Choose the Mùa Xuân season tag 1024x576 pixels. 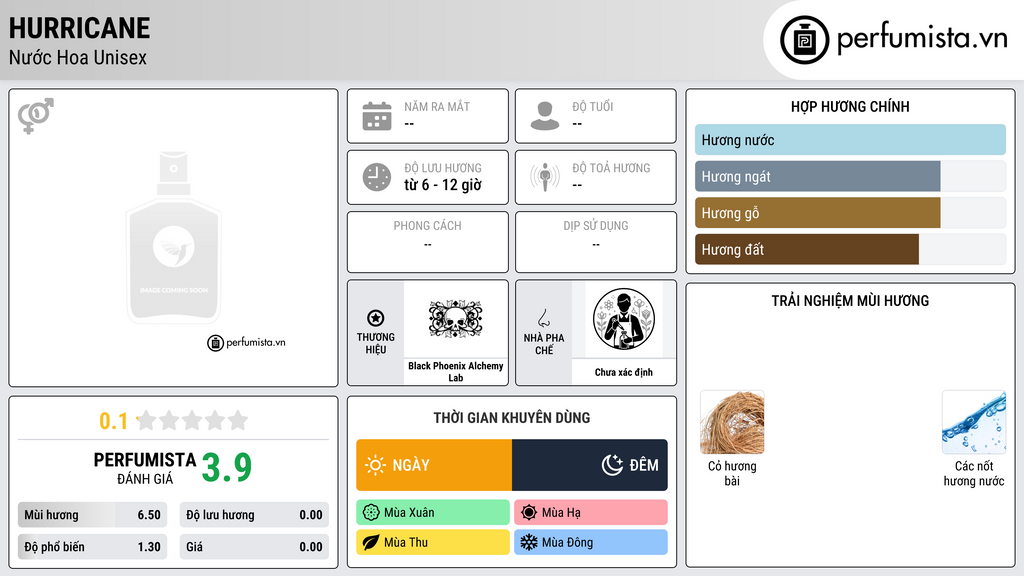433,513
